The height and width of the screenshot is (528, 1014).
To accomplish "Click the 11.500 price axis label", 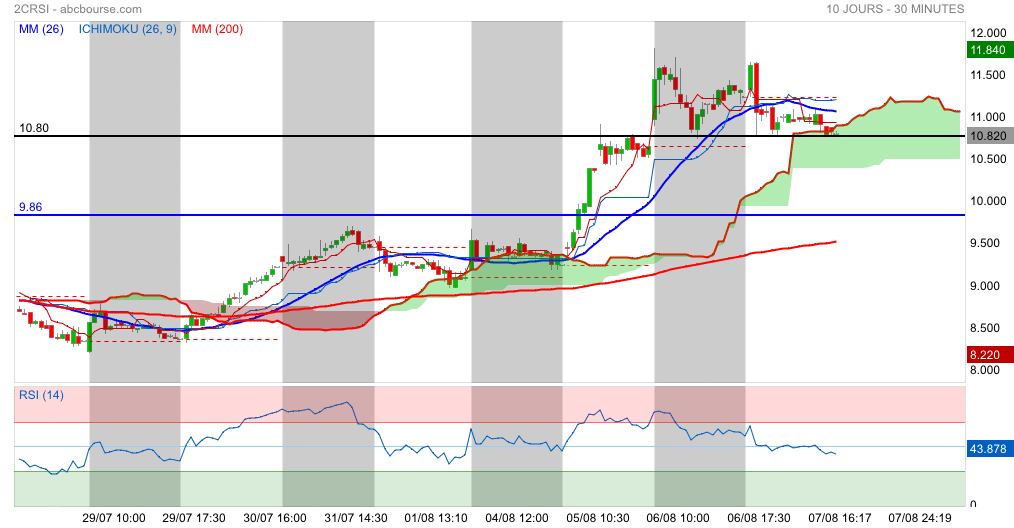I will (988, 75).
